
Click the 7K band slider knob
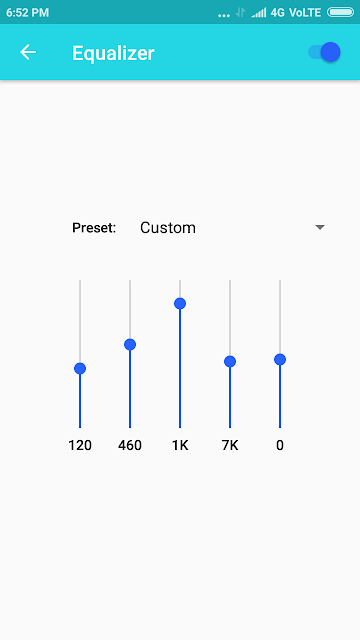click(x=230, y=361)
